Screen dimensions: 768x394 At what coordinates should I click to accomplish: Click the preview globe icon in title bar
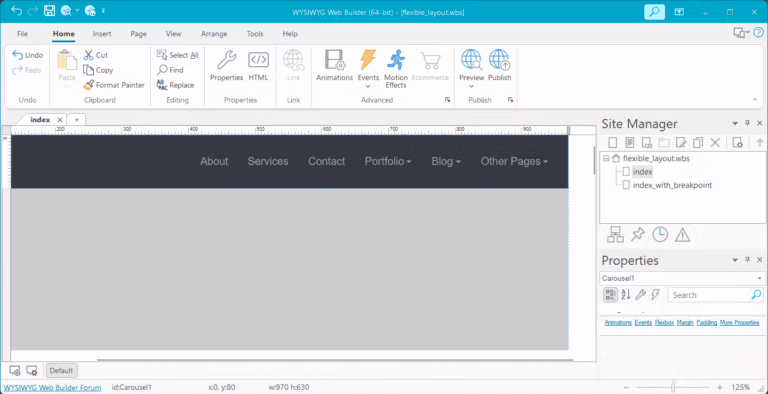coord(66,11)
